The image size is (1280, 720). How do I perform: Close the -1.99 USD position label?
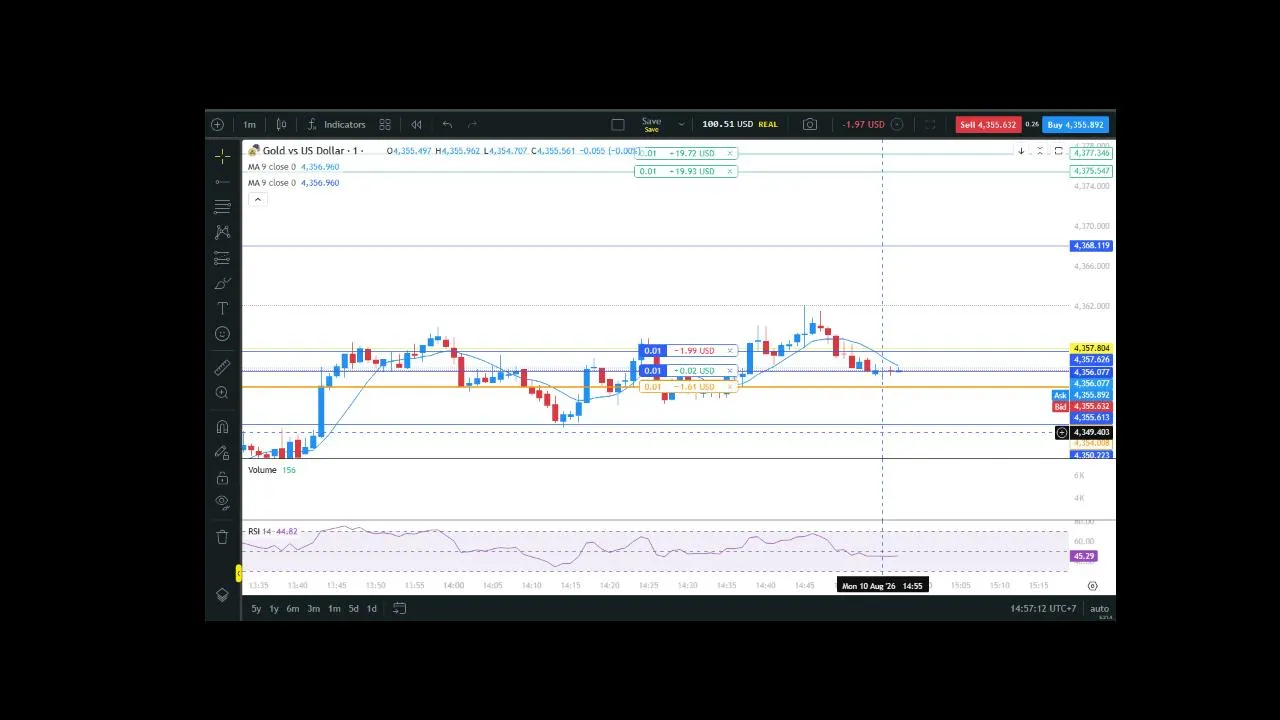pyautogui.click(x=731, y=351)
